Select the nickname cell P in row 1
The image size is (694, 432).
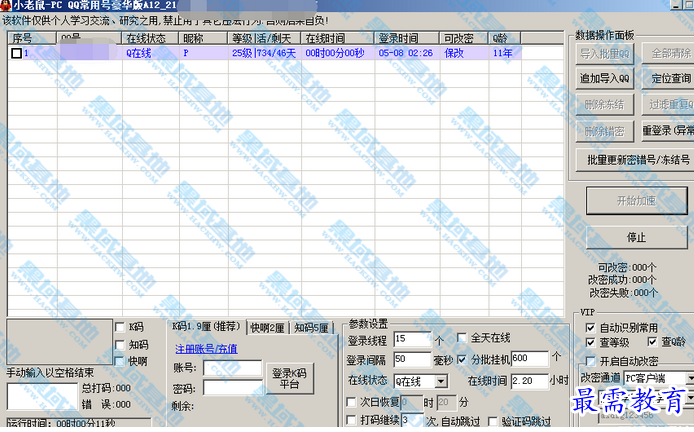pyautogui.click(x=204, y=53)
